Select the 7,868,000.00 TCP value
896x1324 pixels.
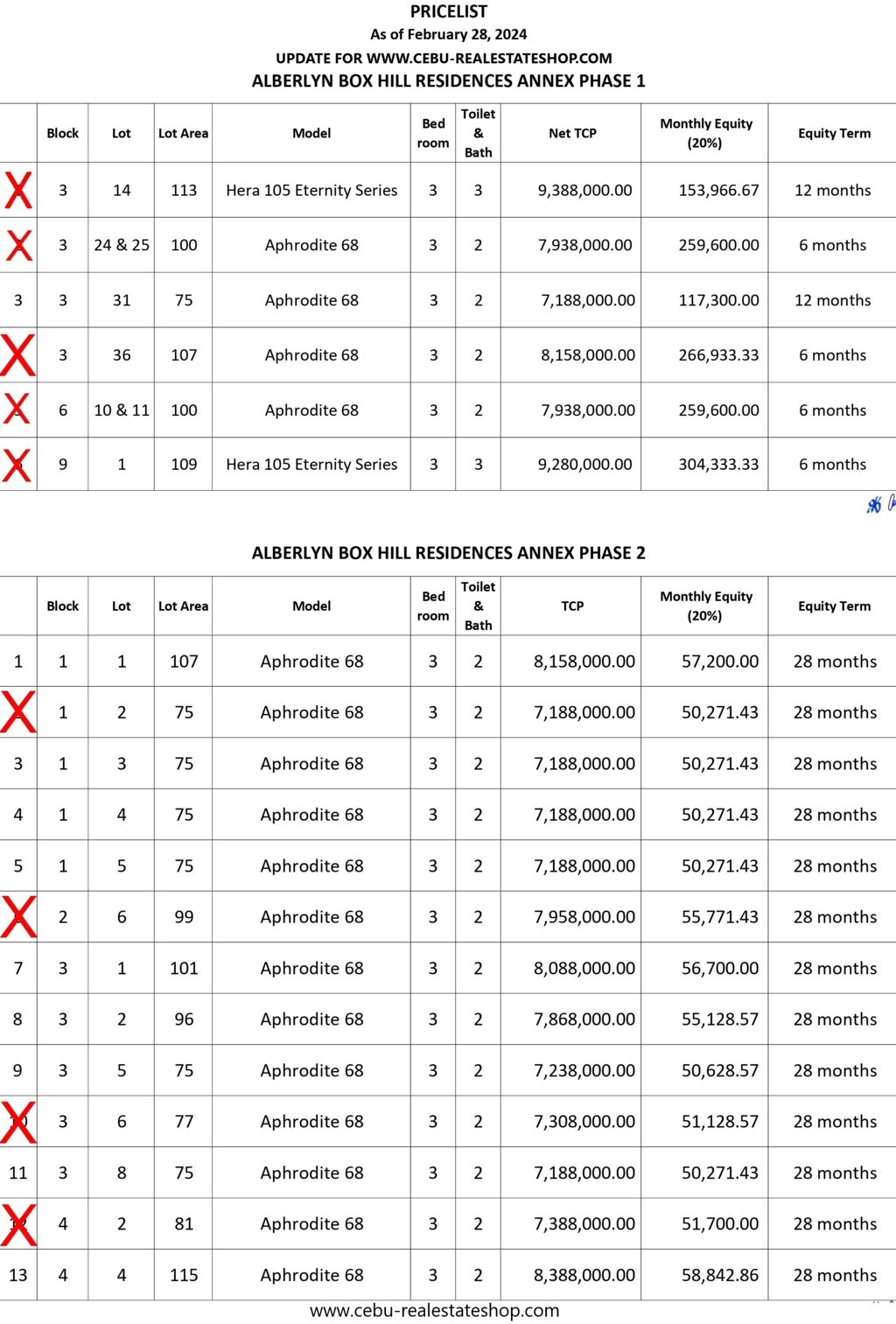click(x=584, y=1019)
